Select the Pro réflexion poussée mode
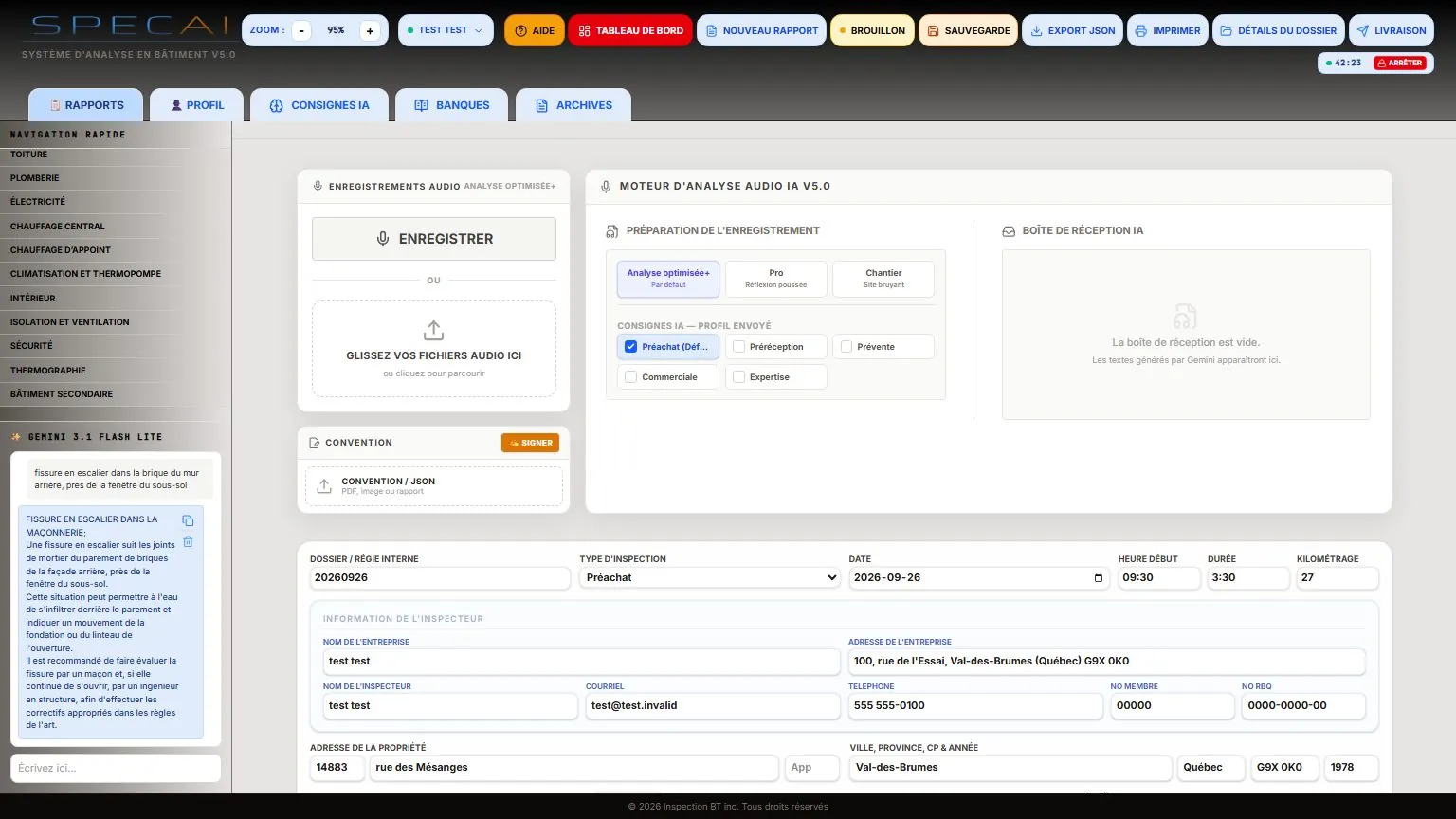1456x819 pixels. point(776,279)
